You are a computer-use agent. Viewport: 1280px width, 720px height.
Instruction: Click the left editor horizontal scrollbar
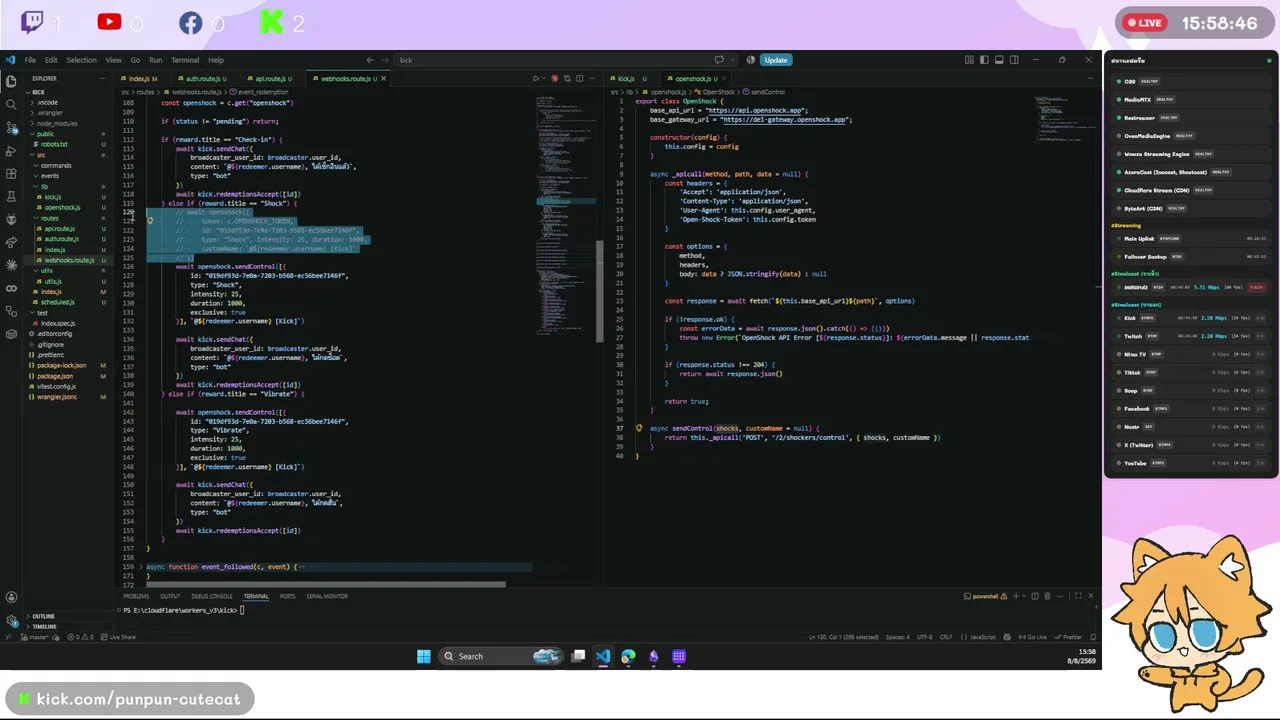(326, 584)
